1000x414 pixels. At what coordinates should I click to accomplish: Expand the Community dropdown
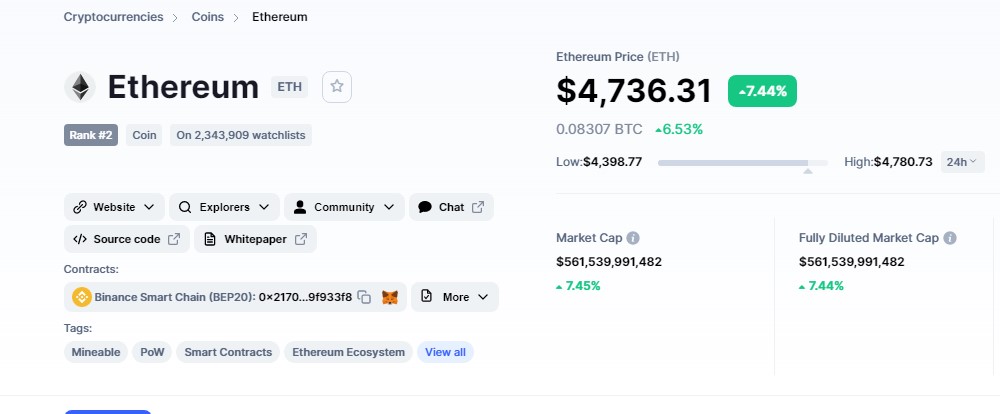click(344, 207)
